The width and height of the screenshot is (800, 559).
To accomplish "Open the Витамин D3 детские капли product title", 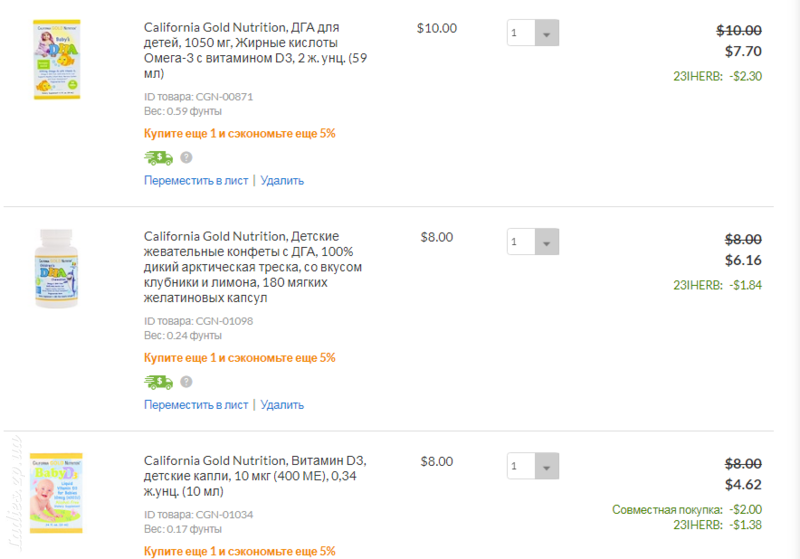I will [255, 476].
